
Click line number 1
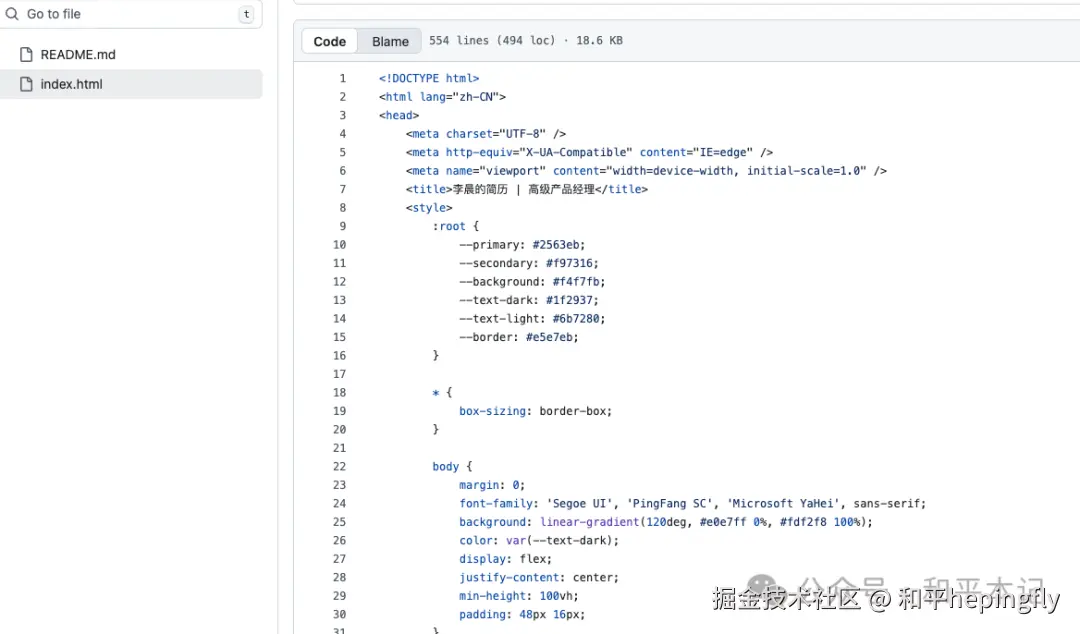[x=342, y=79]
